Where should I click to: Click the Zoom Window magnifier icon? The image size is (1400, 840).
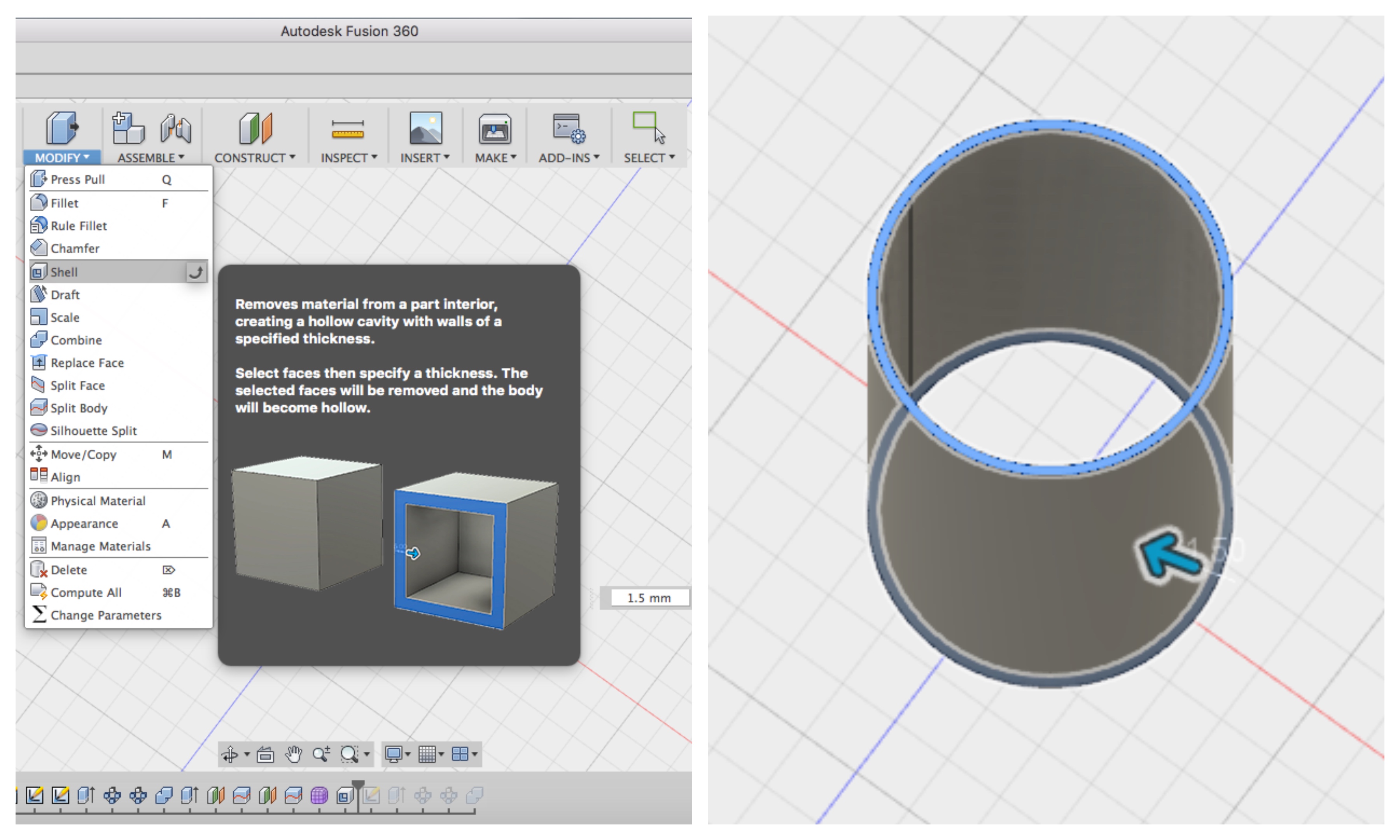pyautogui.click(x=349, y=754)
